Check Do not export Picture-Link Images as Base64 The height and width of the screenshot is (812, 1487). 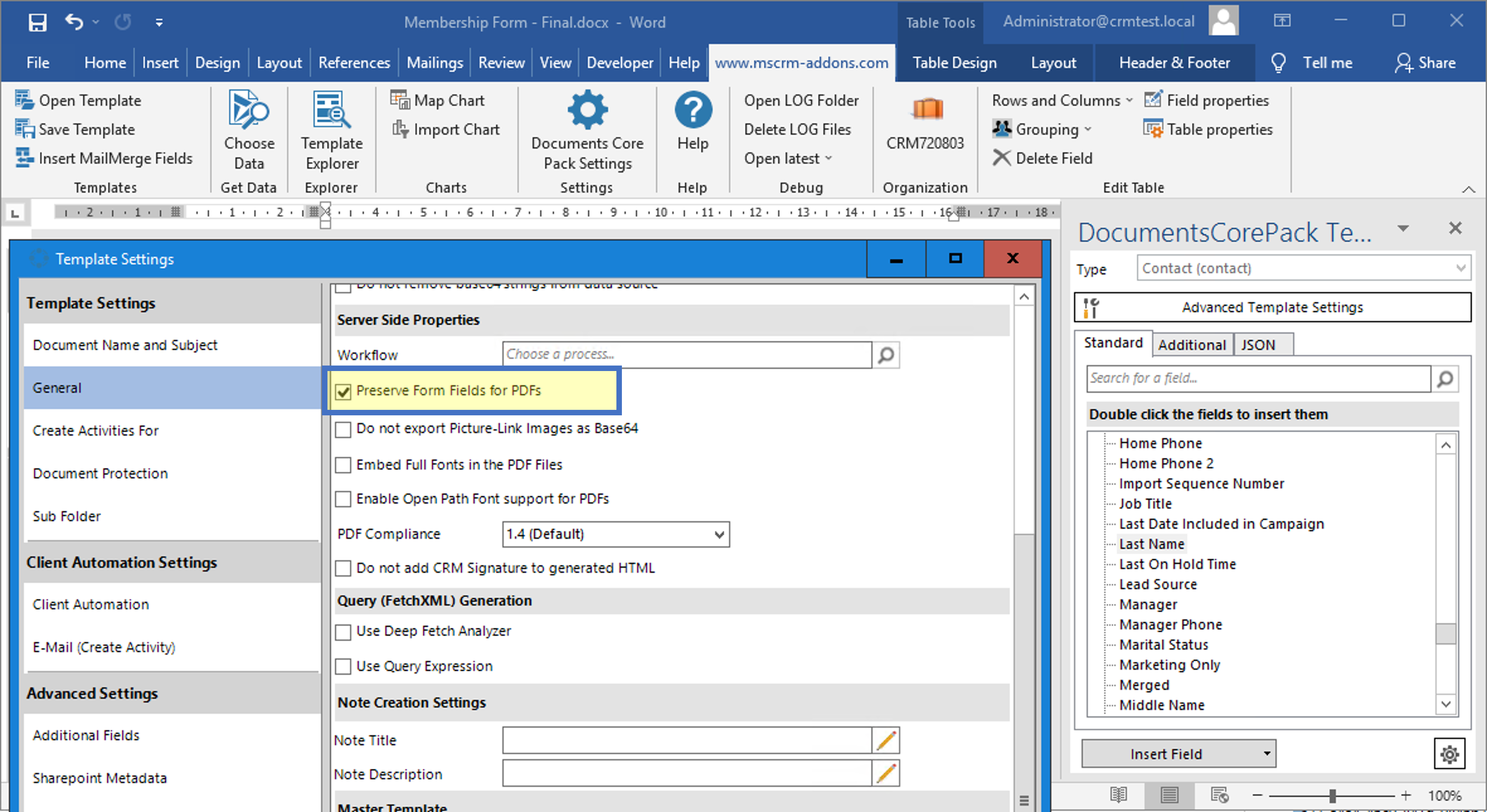(x=344, y=429)
